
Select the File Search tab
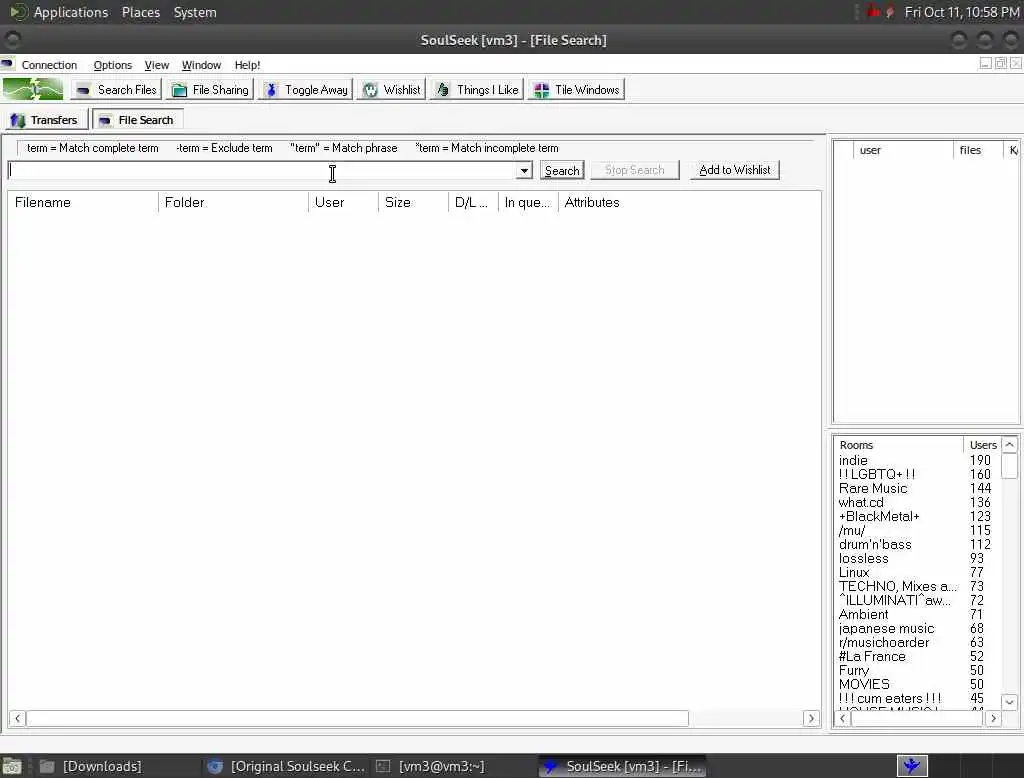[136, 120]
